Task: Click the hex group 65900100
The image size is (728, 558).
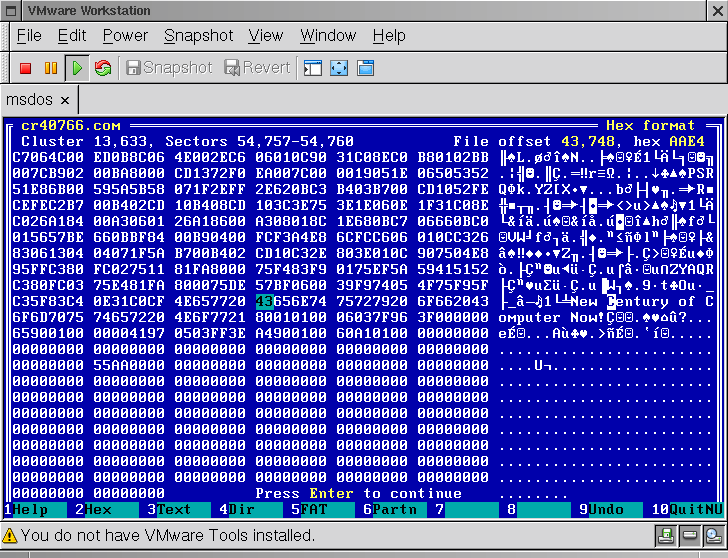Action: pyautogui.click(x=48, y=333)
